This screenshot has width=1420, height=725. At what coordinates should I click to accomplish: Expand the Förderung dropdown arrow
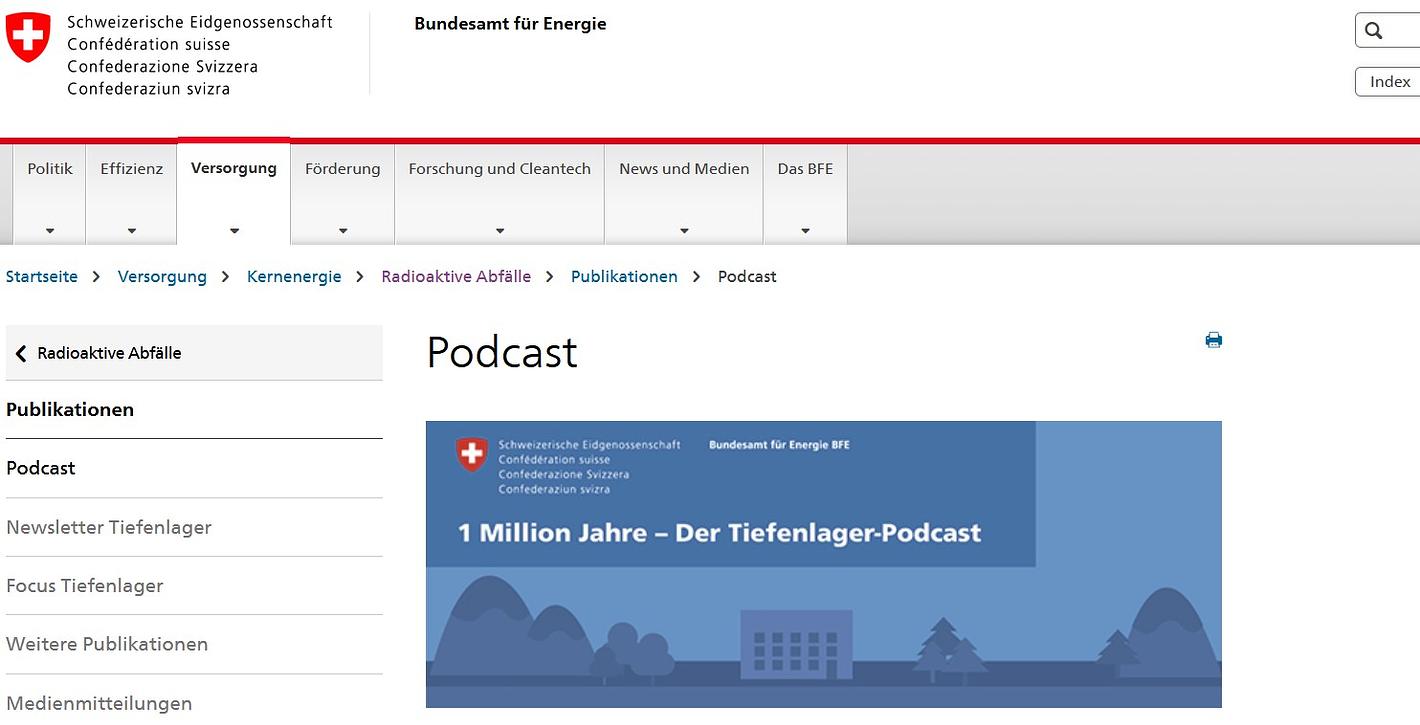(x=343, y=231)
